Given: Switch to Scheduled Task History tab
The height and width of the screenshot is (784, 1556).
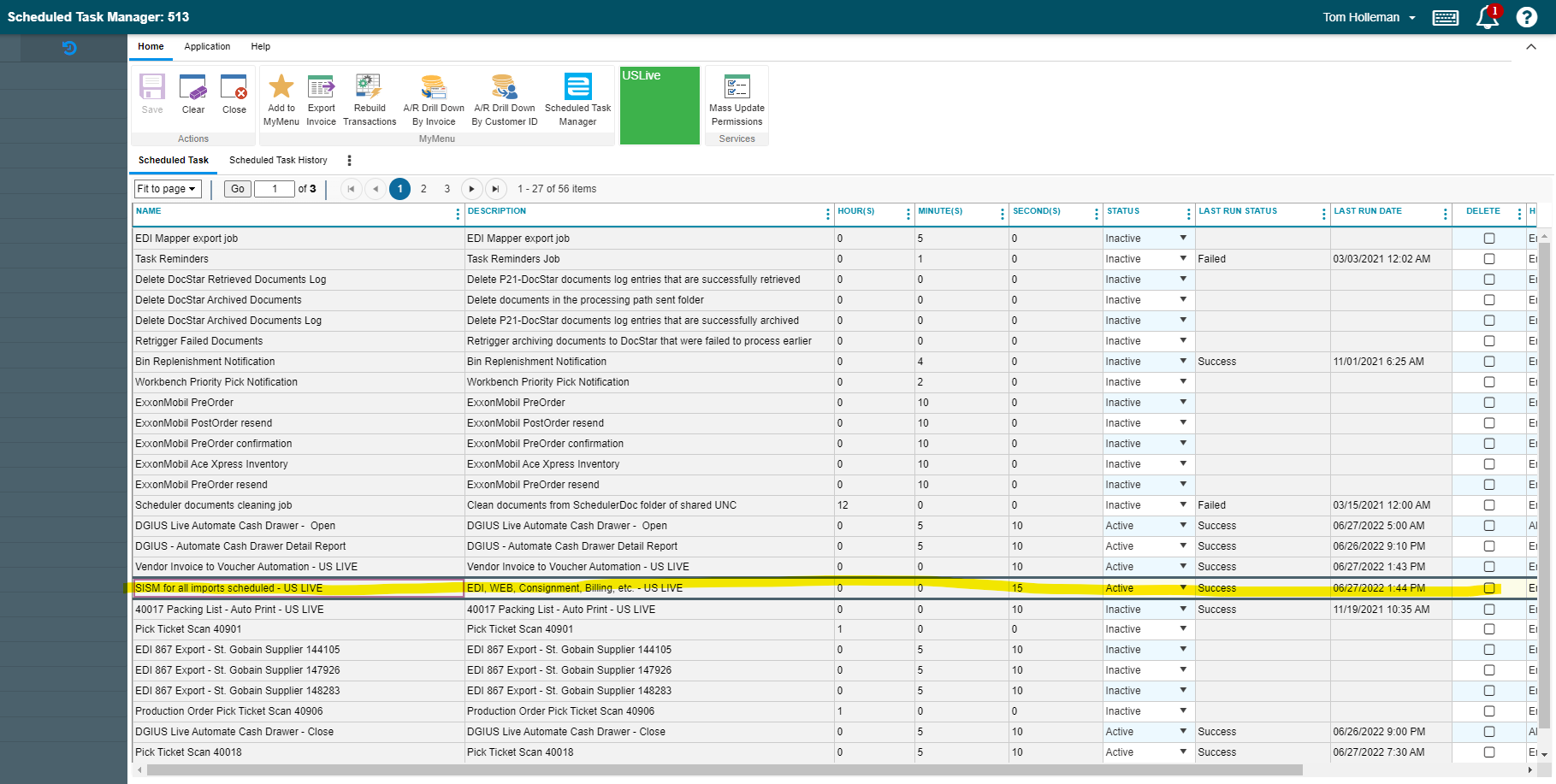Looking at the screenshot, I should pyautogui.click(x=278, y=160).
